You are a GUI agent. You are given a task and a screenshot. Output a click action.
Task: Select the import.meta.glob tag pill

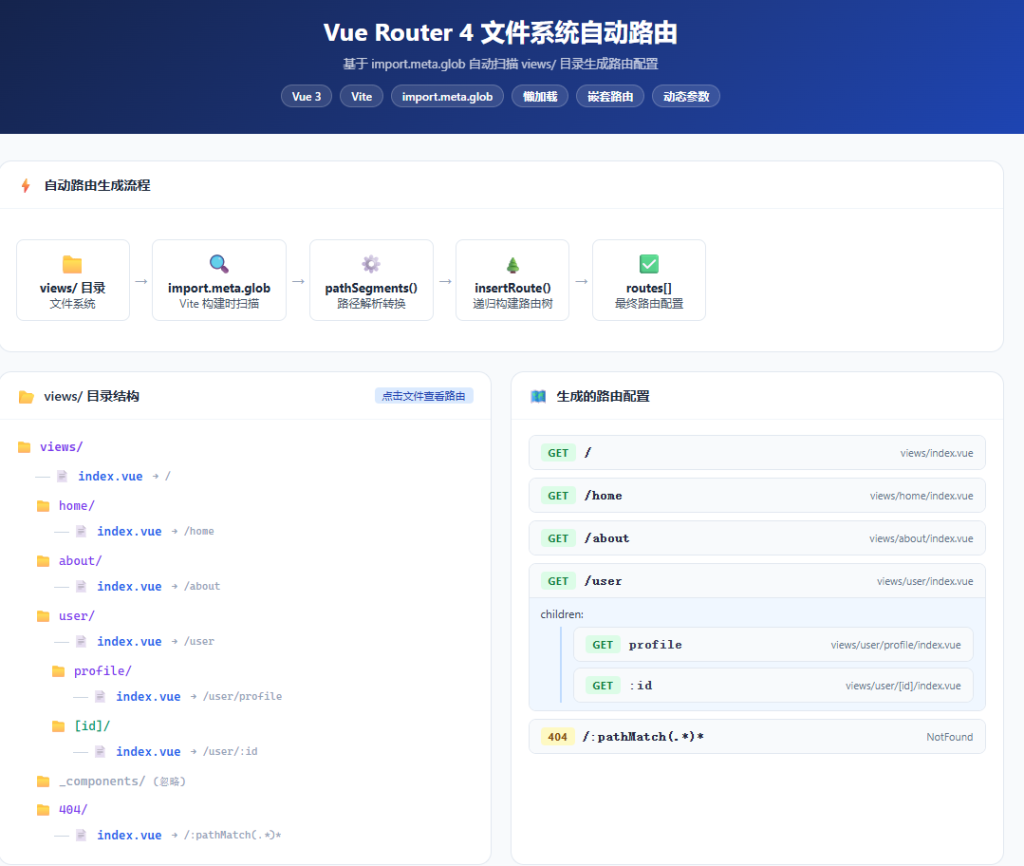tap(447, 97)
